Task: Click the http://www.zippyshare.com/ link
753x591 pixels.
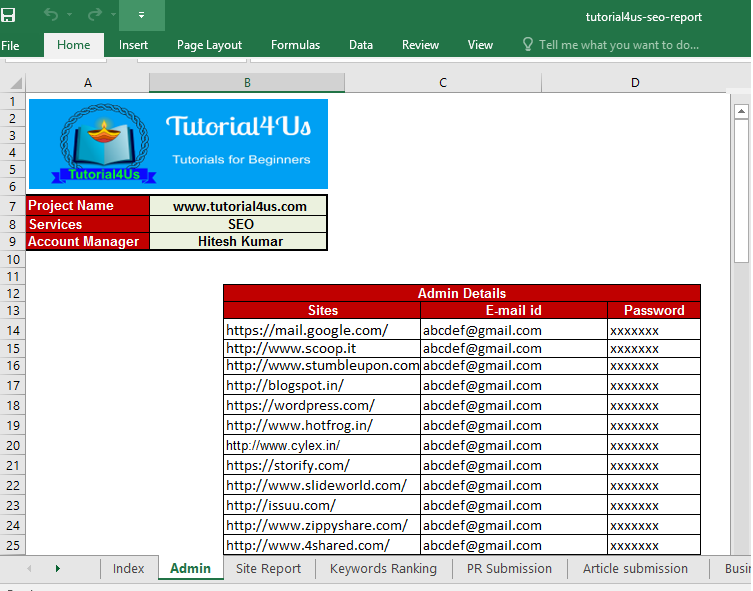Action: [317, 525]
